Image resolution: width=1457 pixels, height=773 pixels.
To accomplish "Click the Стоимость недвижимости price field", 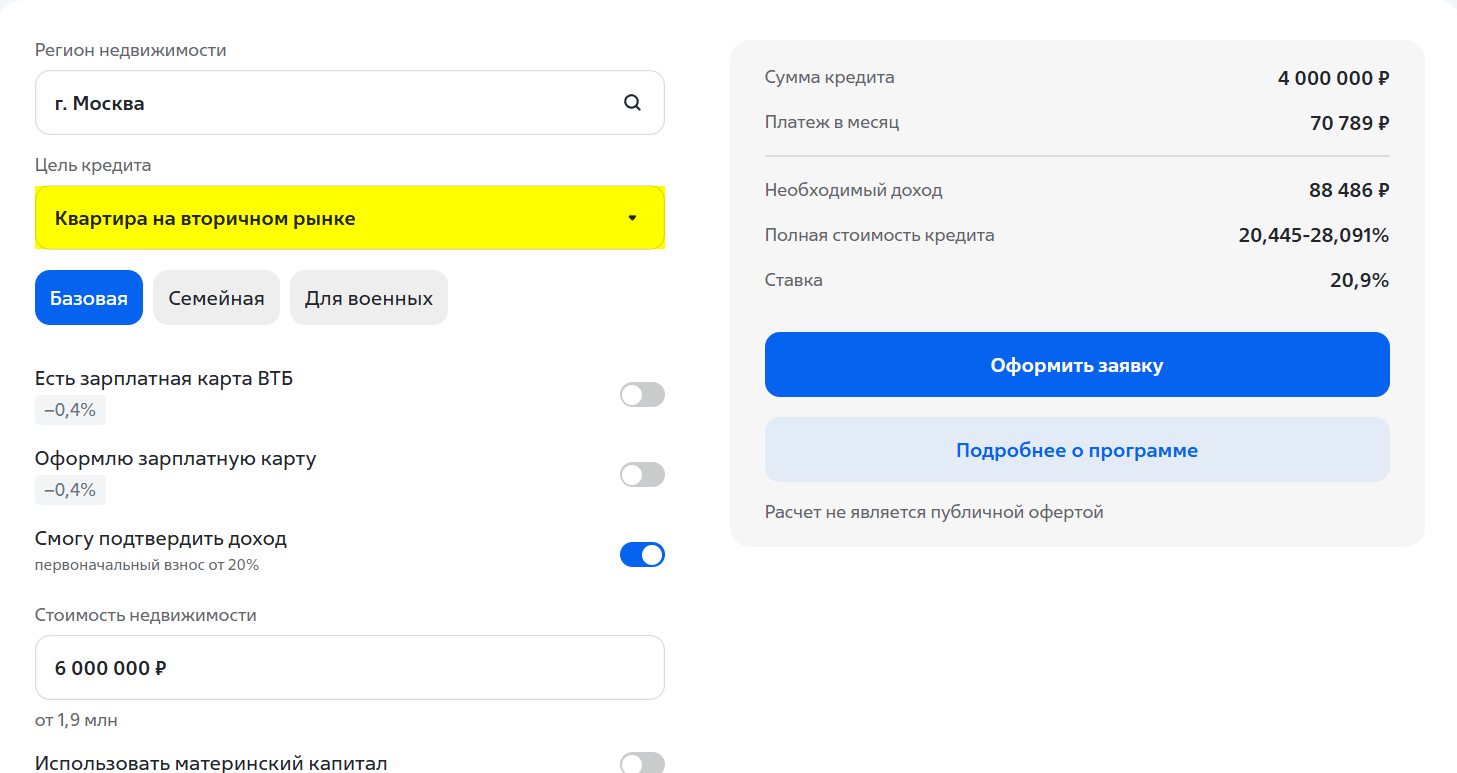I will tap(350, 668).
